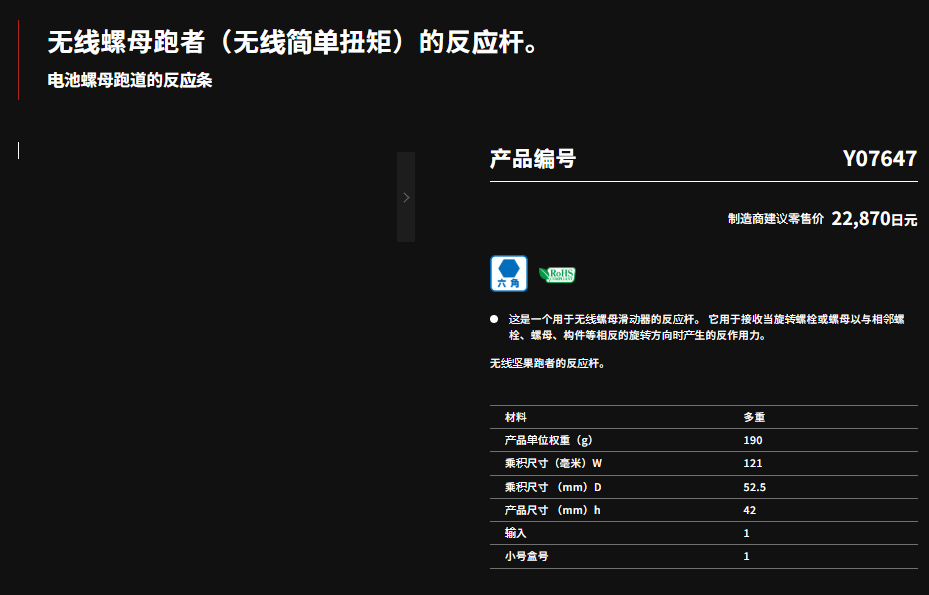Click the blue hexagon 六角 icon
This screenshot has width=929, height=595.
click(508, 273)
